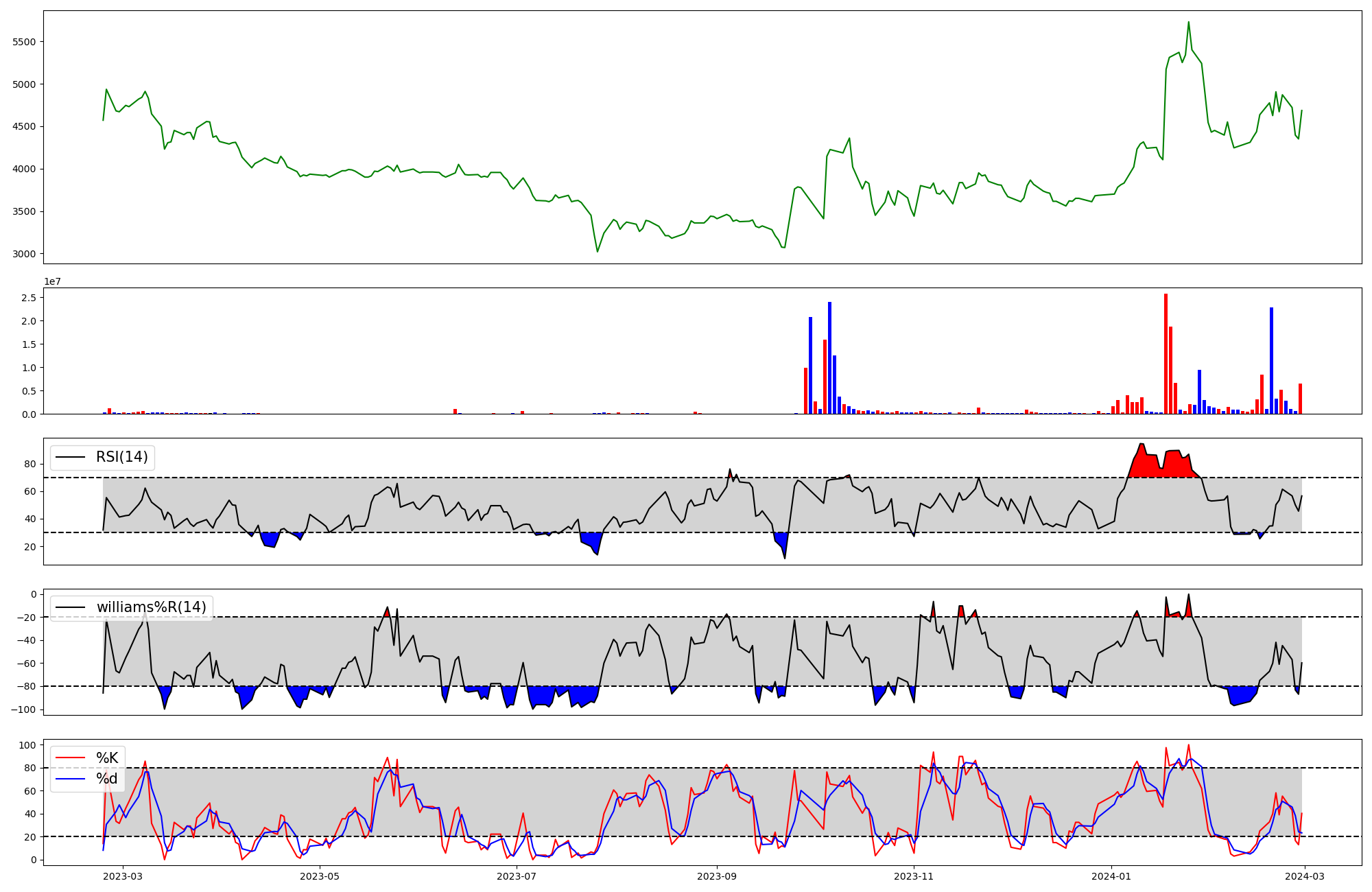Click the 2024-01 x-axis date label
1372x892 pixels.
coord(1111,876)
